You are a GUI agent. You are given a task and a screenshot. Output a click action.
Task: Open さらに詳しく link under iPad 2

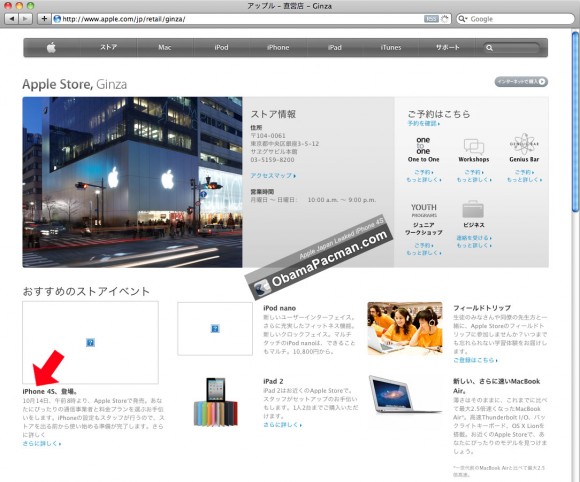[x=283, y=425]
